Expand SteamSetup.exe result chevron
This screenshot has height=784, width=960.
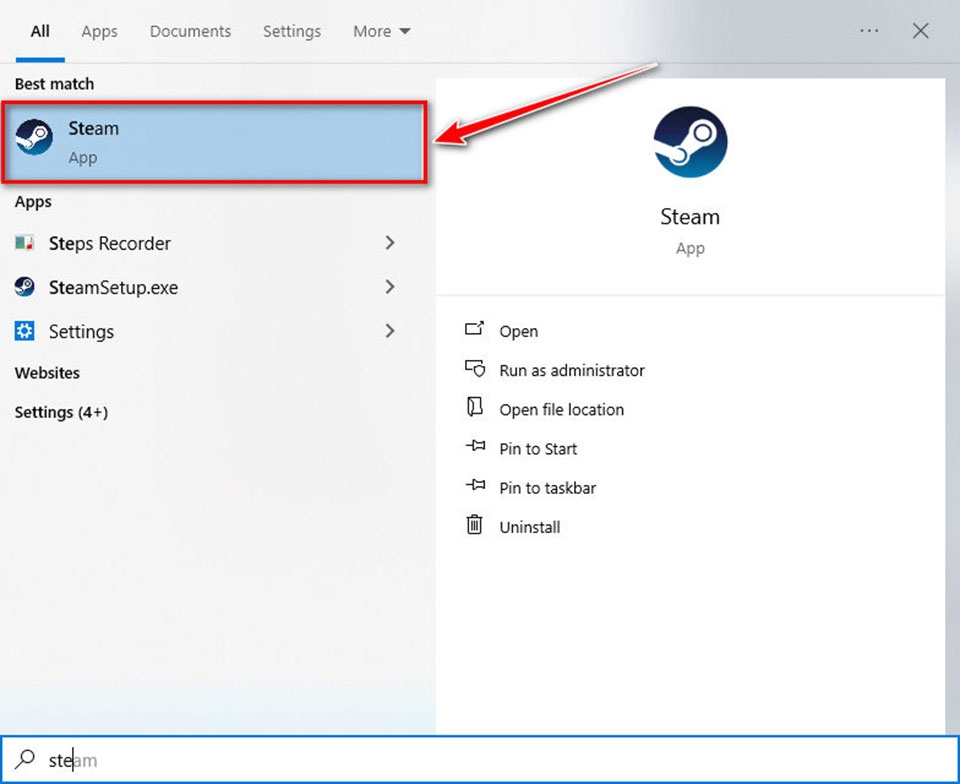(x=390, y=287)
